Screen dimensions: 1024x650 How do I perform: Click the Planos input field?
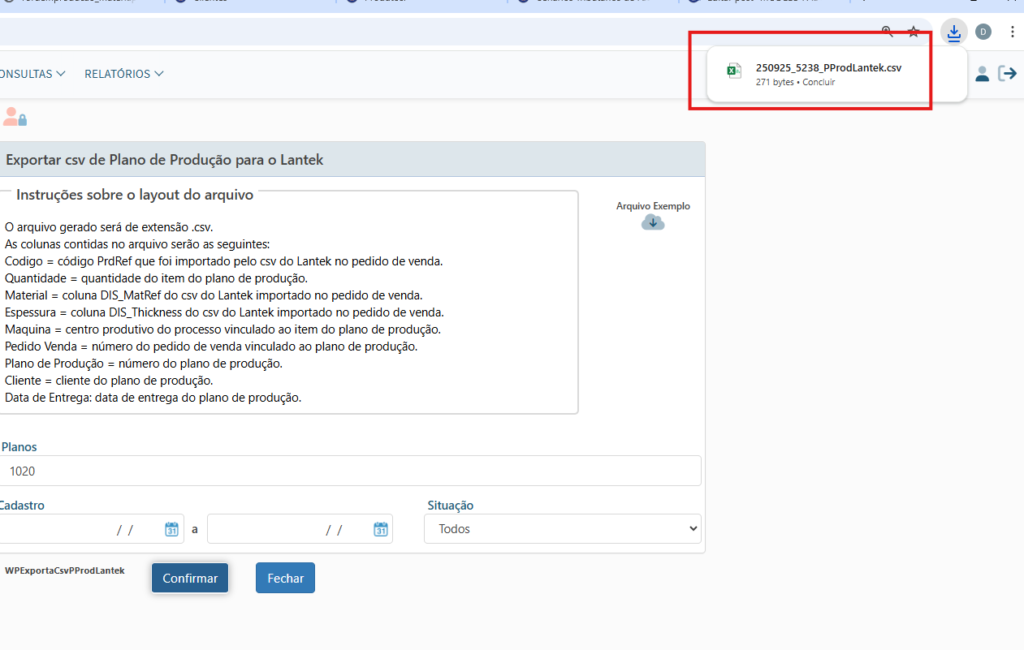click(x=350, y=471)
